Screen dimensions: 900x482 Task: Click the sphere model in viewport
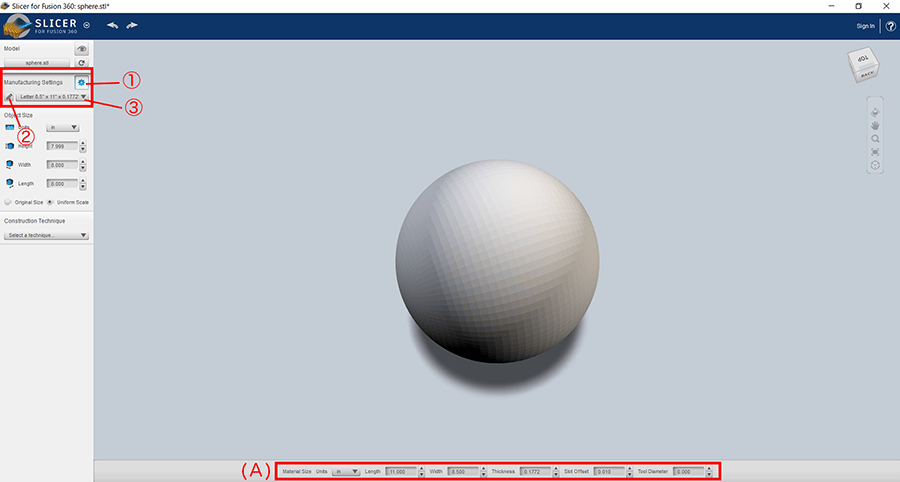[x=497, y=261]
